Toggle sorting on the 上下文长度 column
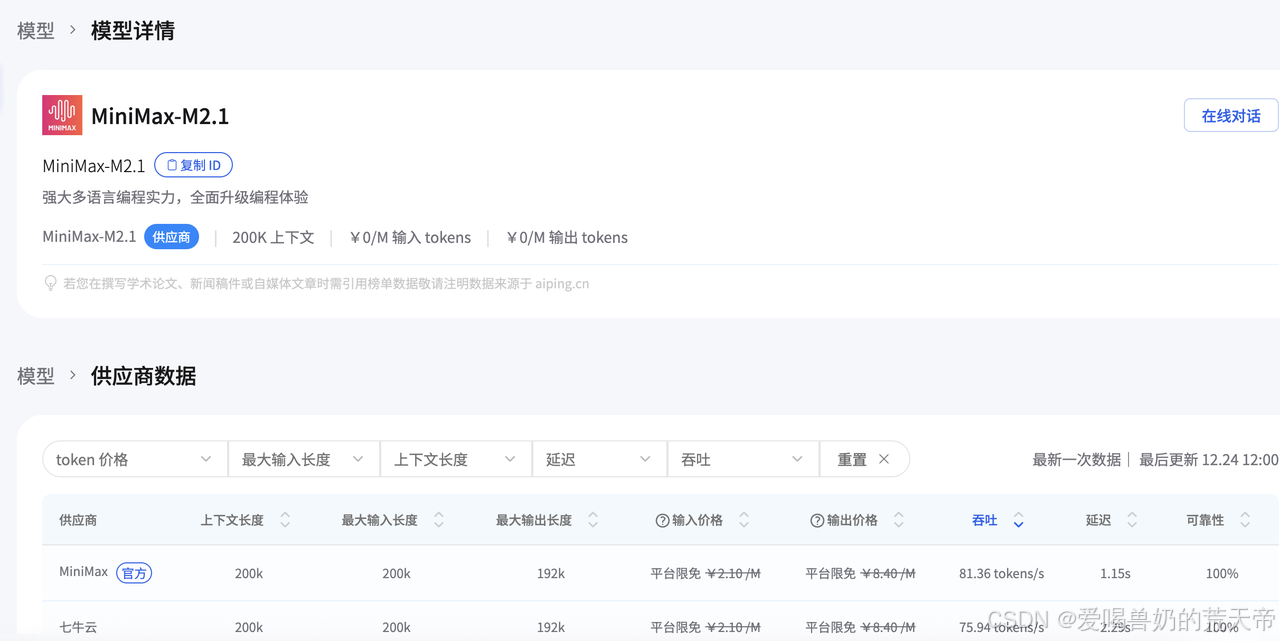 (x=284, y=519)
